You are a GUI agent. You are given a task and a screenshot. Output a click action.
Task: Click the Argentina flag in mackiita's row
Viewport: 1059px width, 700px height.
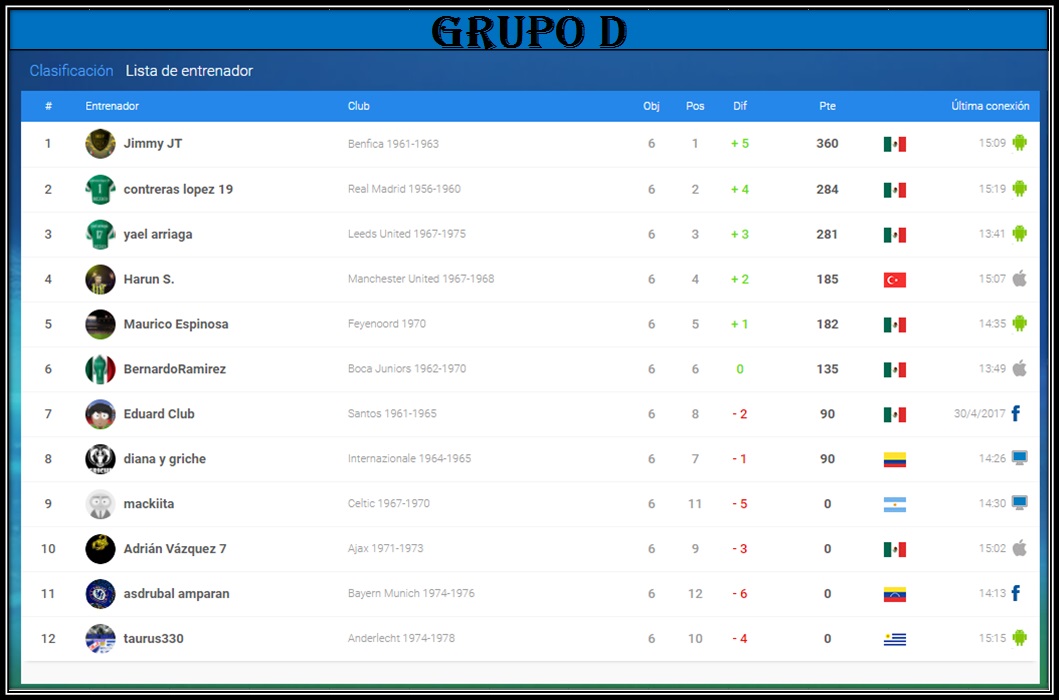tap(894, 505)
